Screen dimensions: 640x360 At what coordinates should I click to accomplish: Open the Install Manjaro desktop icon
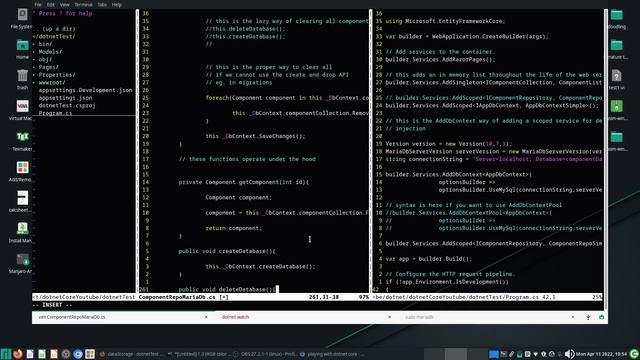click(x=22, y=229)
